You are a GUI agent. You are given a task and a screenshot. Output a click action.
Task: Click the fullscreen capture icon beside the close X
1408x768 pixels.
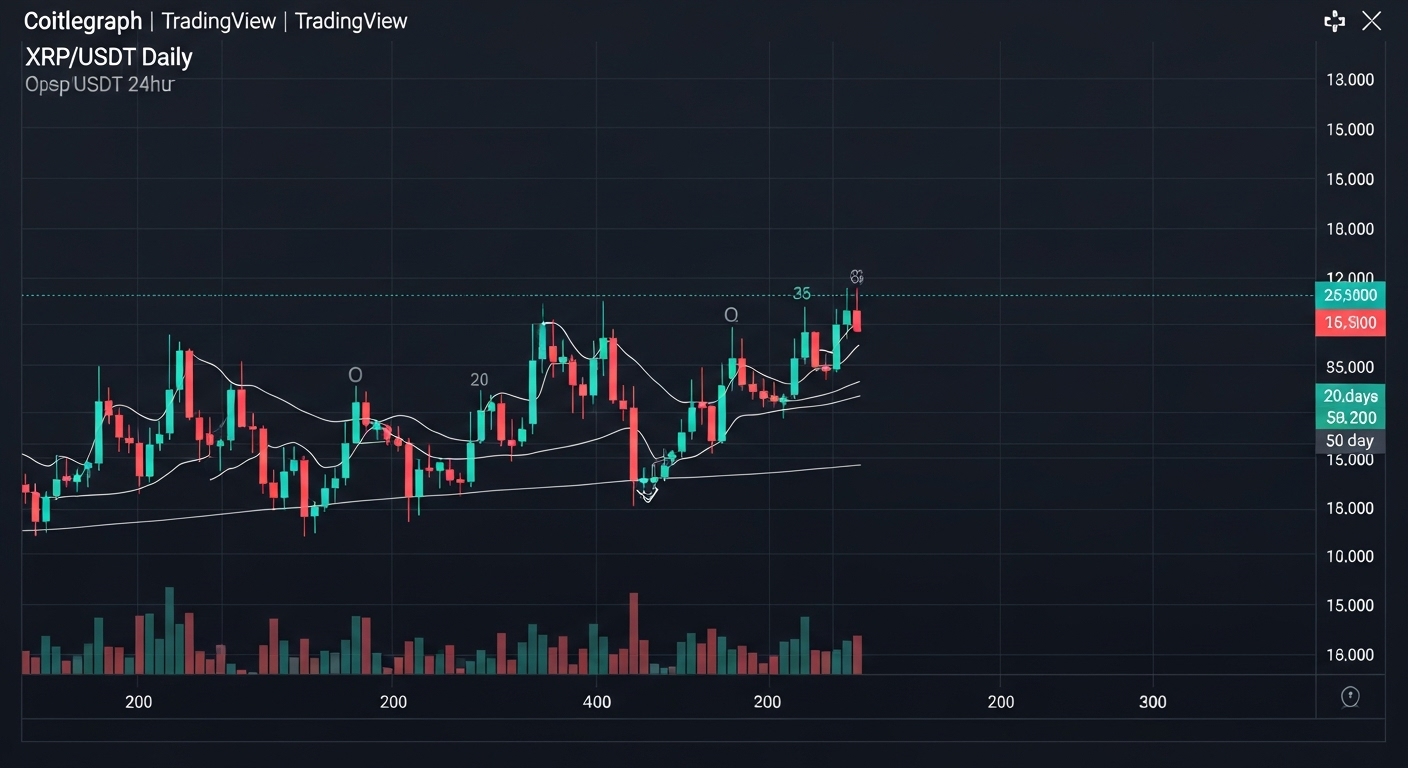(x=1335, y=21)
